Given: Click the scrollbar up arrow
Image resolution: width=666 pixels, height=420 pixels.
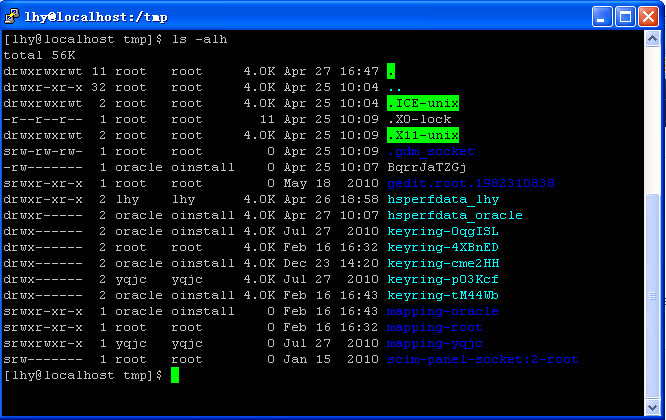Looking at the screenshot, I should coord(655,39).
